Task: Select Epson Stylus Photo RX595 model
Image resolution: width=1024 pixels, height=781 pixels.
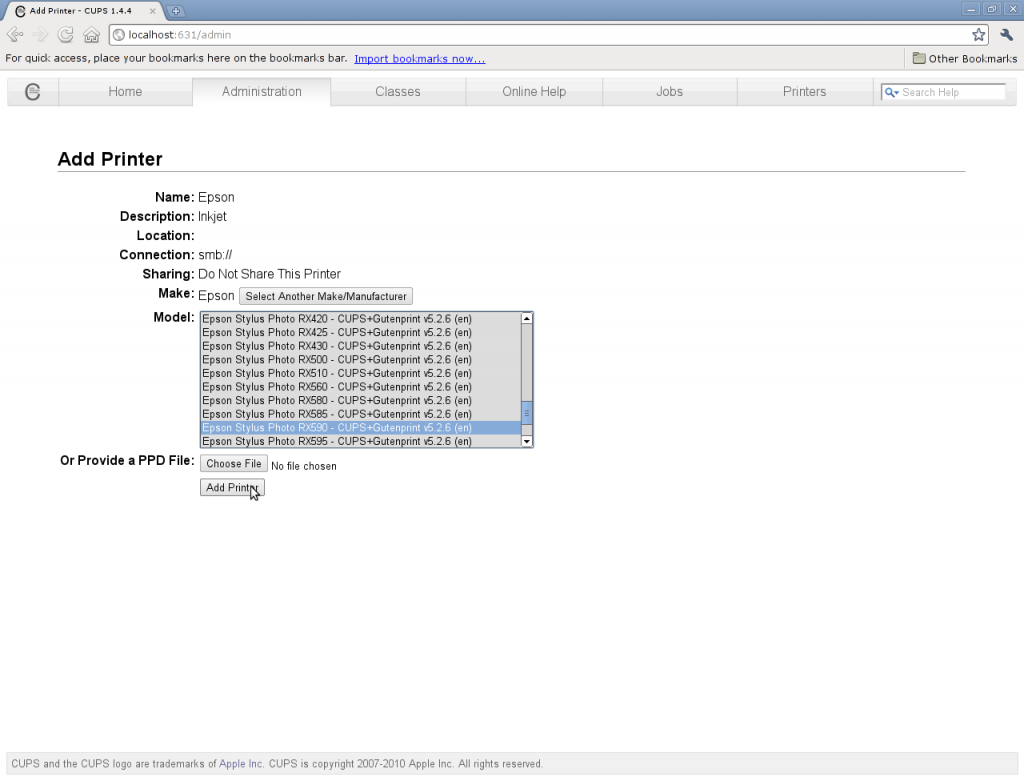Action: pos(361,441)
